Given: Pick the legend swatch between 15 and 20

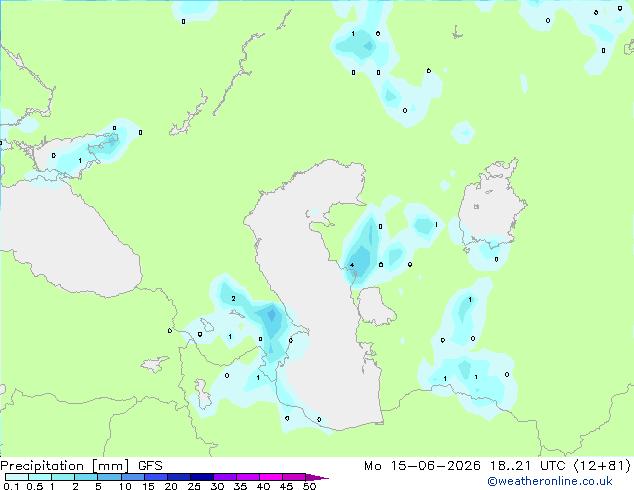Looking at the screenshot, I should (x=155, y=477).
